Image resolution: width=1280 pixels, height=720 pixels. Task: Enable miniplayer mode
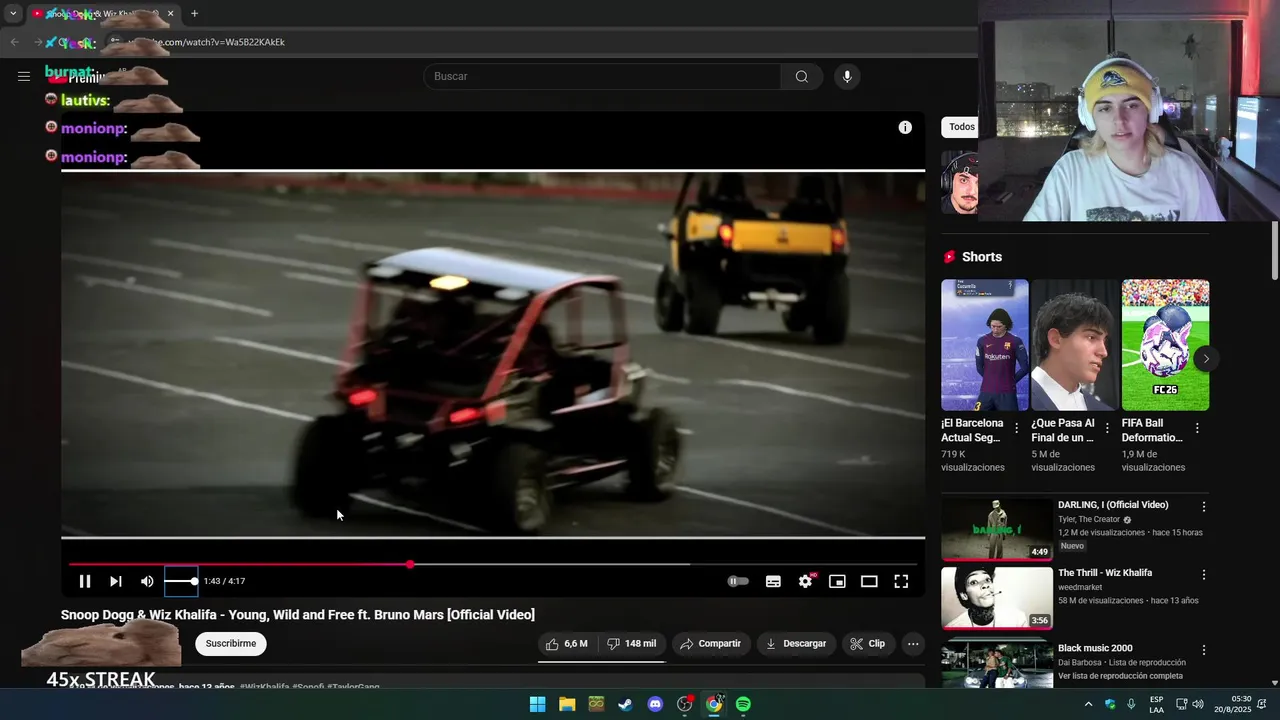pos(837,581)
